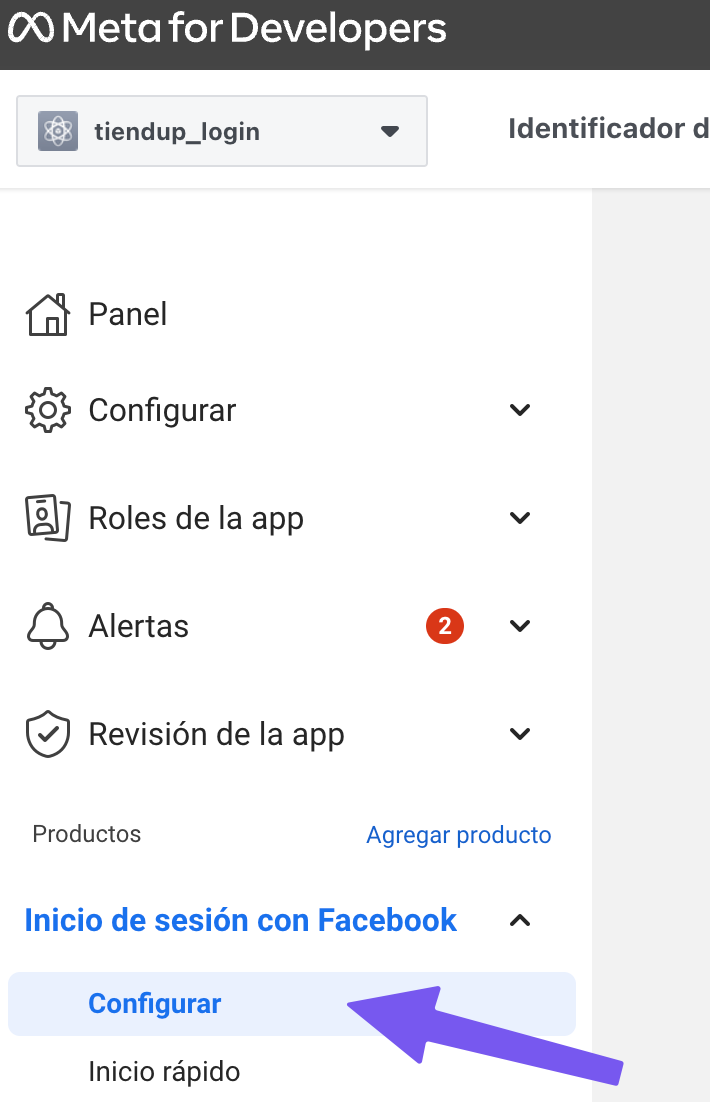Click the Configurar gear icon
710x1102 pixels.
coord(47,409)
